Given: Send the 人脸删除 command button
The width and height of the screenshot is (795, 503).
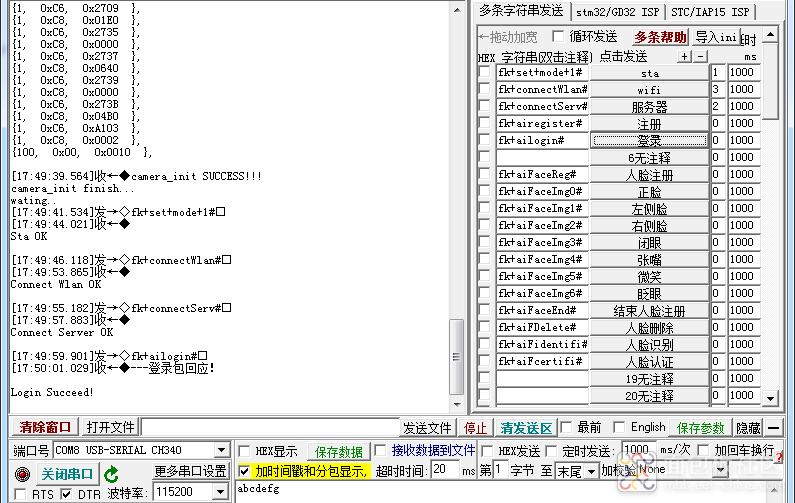Looking at the screenshot, I should click(649, 328).
